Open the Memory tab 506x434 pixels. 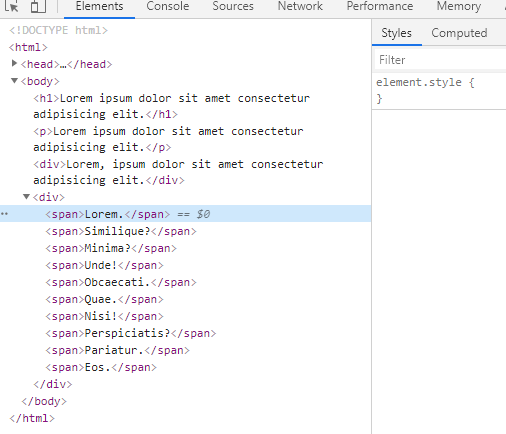point(459,6)
